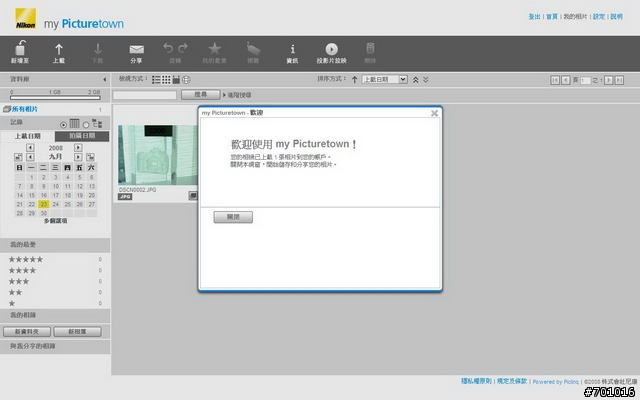
Task: Open the sort-by dropdown (上載日期)
Action: click(384, 79)
